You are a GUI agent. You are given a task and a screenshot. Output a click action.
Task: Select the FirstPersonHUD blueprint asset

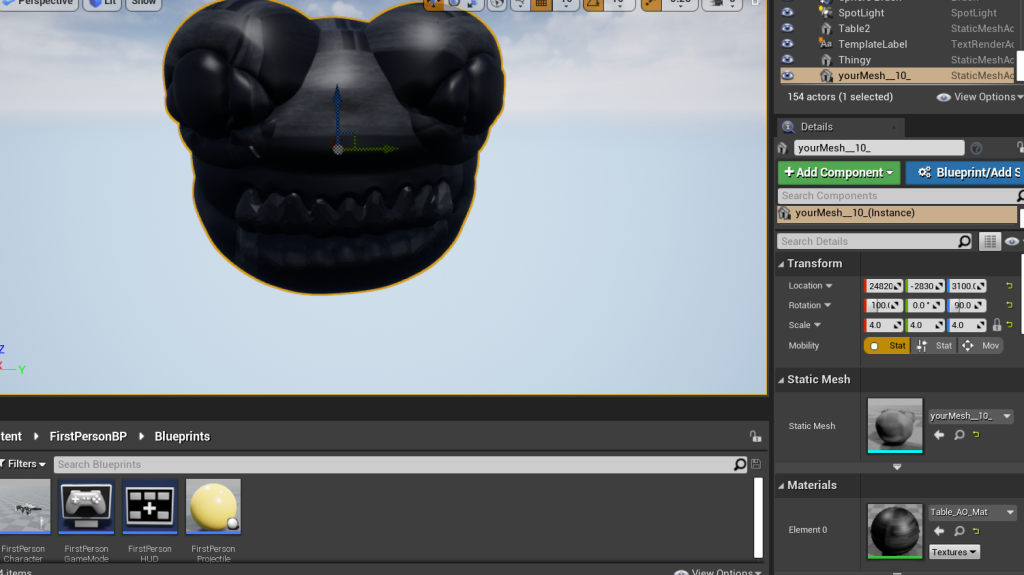tap(150, 508)
